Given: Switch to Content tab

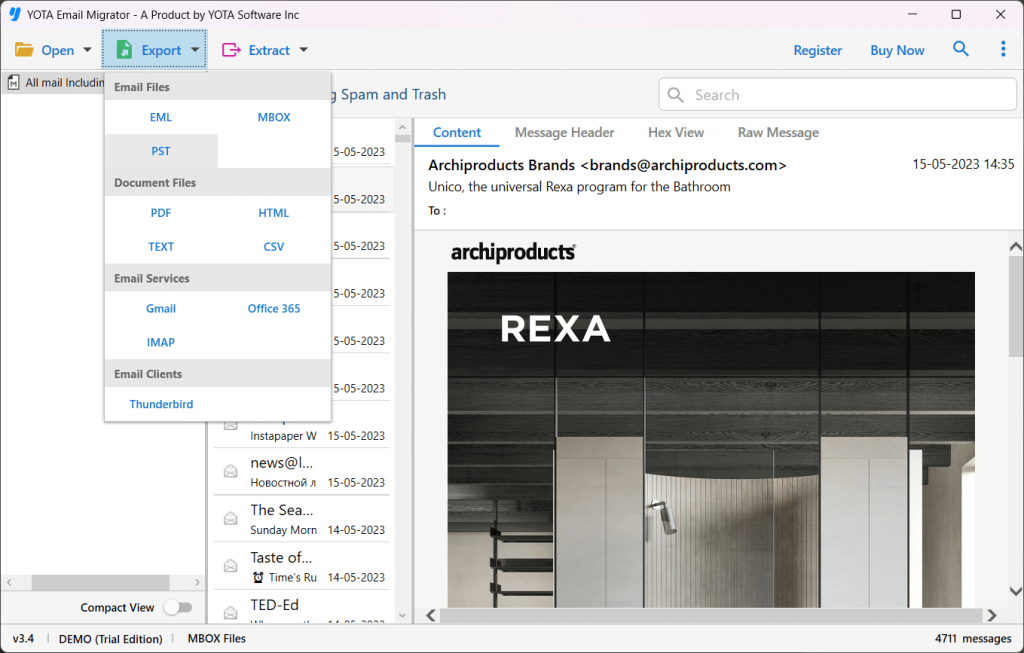Looking at the screenshot, I should [x=456, y=133].
